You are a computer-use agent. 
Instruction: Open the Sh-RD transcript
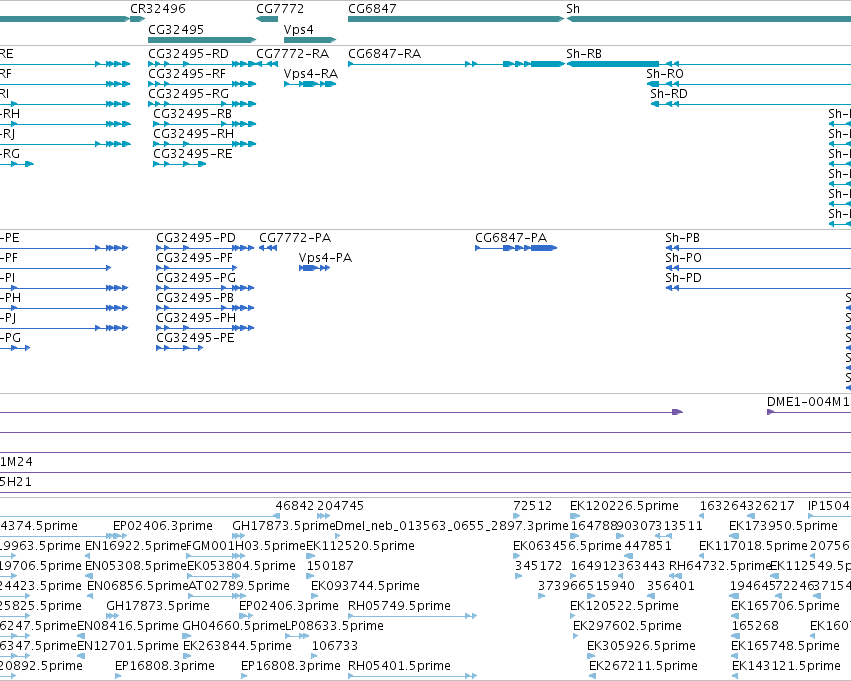coord(751,104)
